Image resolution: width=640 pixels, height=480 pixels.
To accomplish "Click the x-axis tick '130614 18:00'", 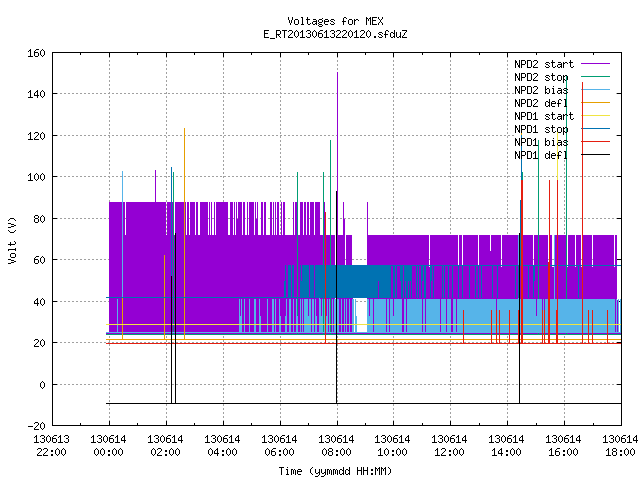I will tap(620, 446).
